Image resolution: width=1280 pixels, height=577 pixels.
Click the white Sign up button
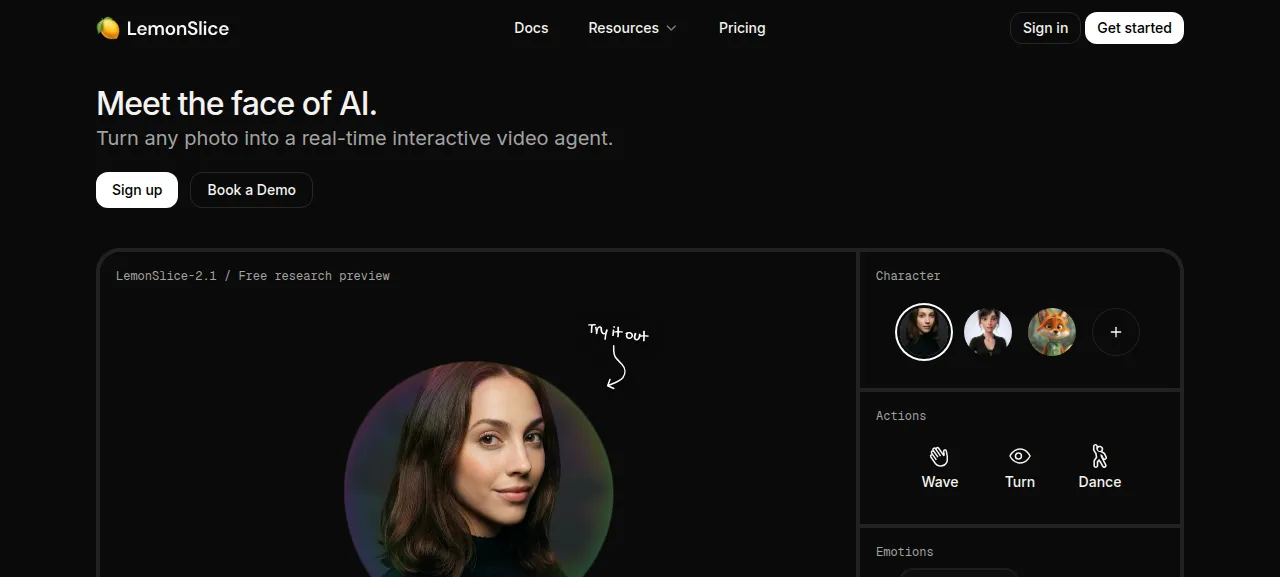tap(137, 190)
